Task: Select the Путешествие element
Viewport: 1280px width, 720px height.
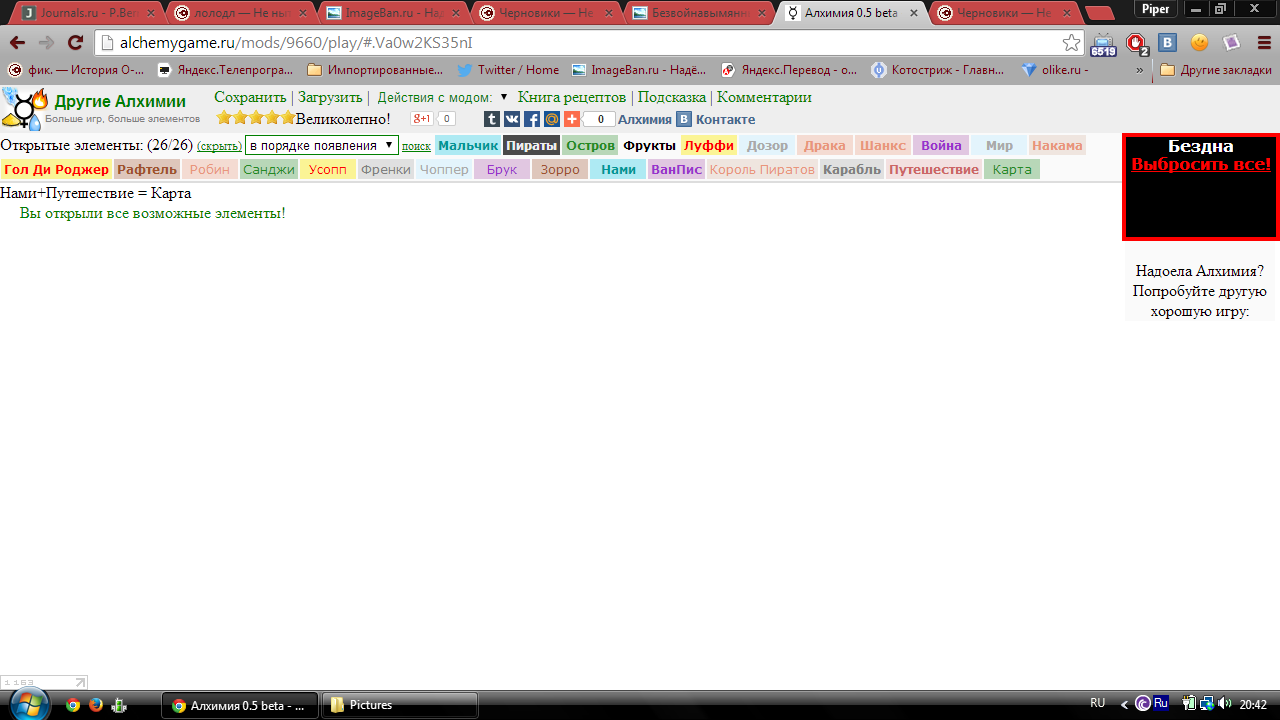Action: [934, 169]
